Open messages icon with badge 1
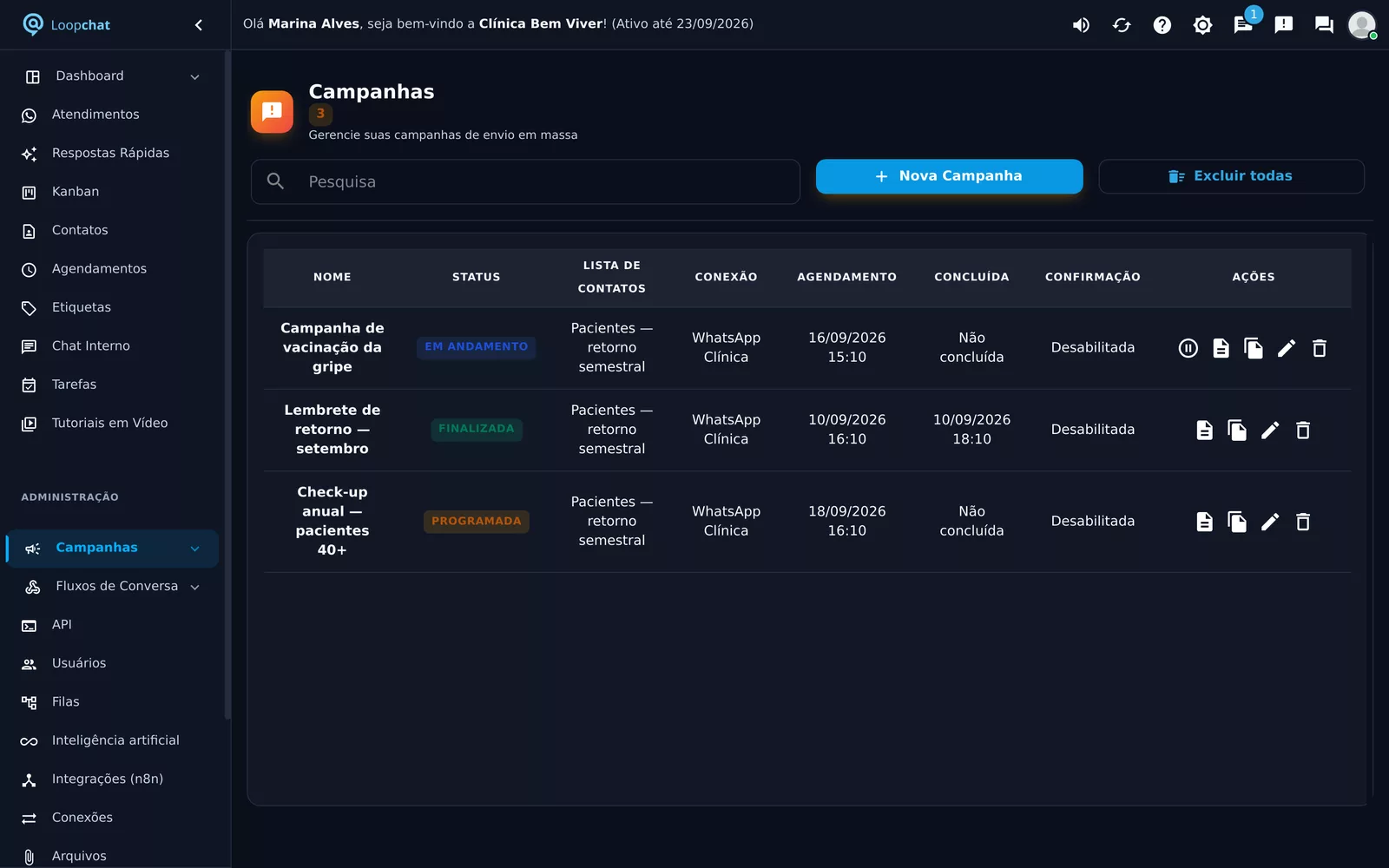1389x868 pixels. (x=1243, y=25)
